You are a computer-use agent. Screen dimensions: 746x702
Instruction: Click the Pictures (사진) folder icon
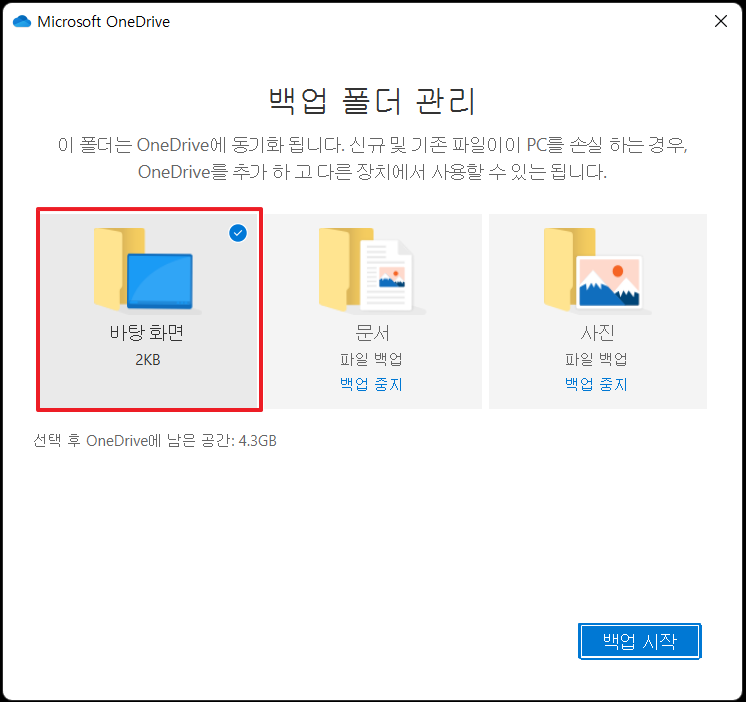click(x=597, y=270)
